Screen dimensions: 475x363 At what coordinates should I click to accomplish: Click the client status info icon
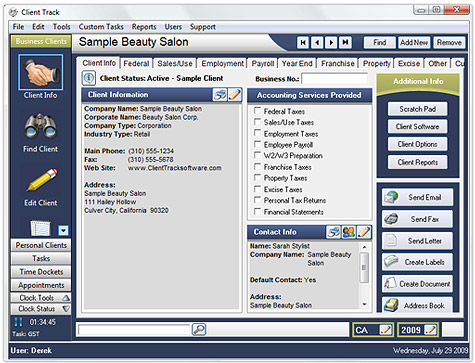coord(89,78)
